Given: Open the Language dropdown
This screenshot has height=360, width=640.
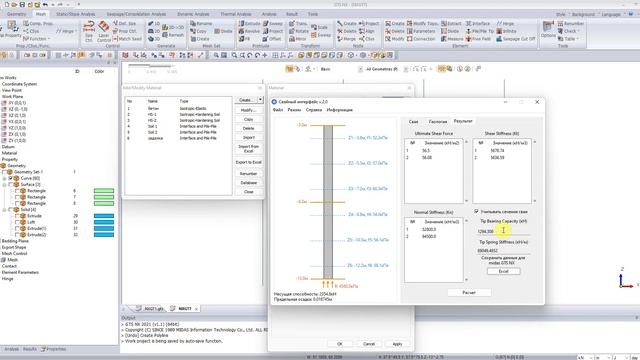Looking at the screenshot, I should click(612, 15).
